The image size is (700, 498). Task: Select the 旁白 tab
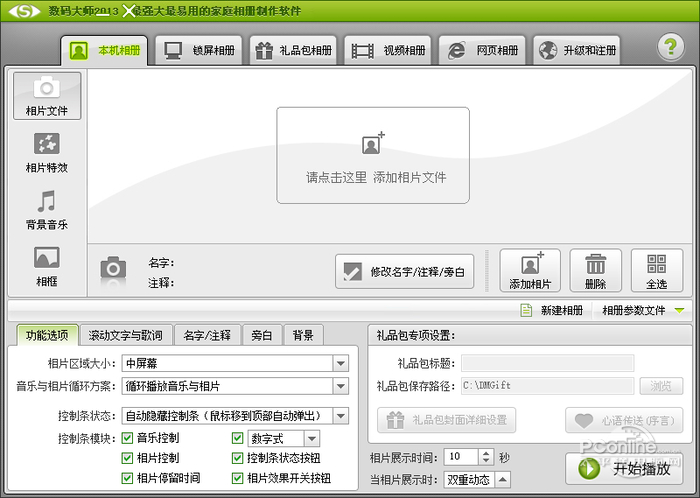tap(262, 335)
